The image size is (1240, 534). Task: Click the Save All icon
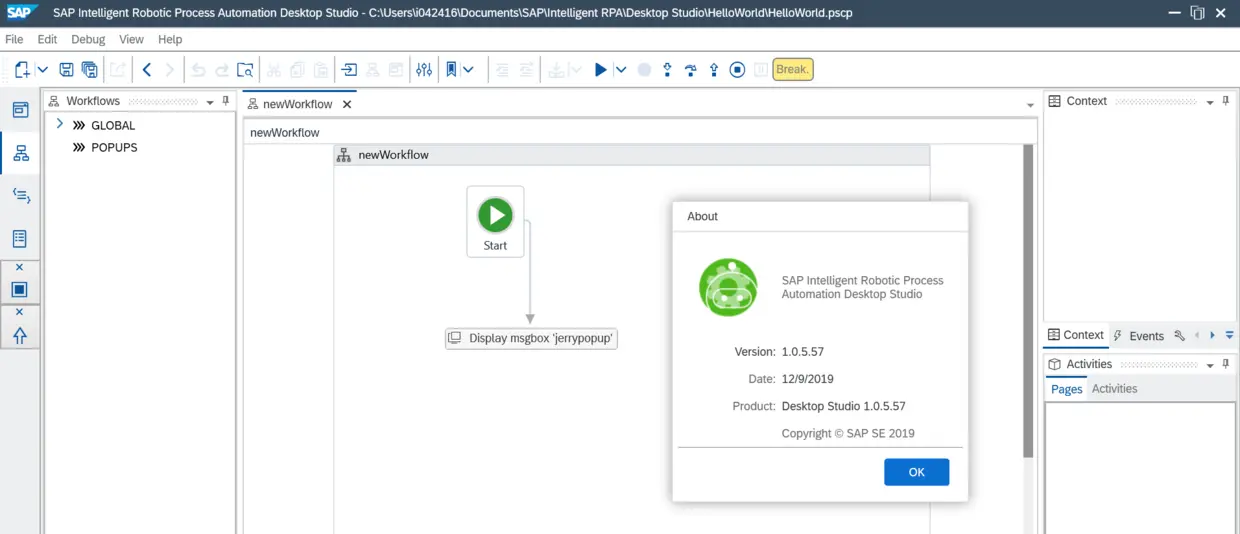90,70
